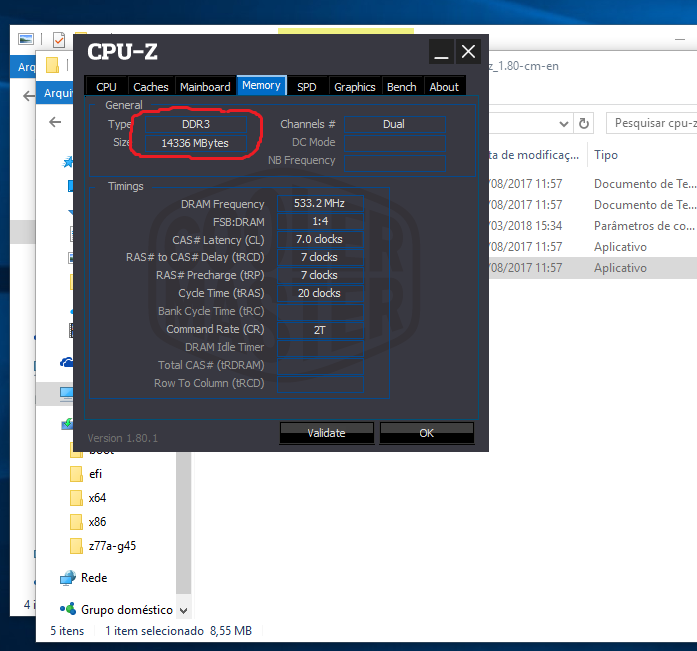Open the Caches tab
This screenshot has width=697, height=651.
(x=151, y=86)
